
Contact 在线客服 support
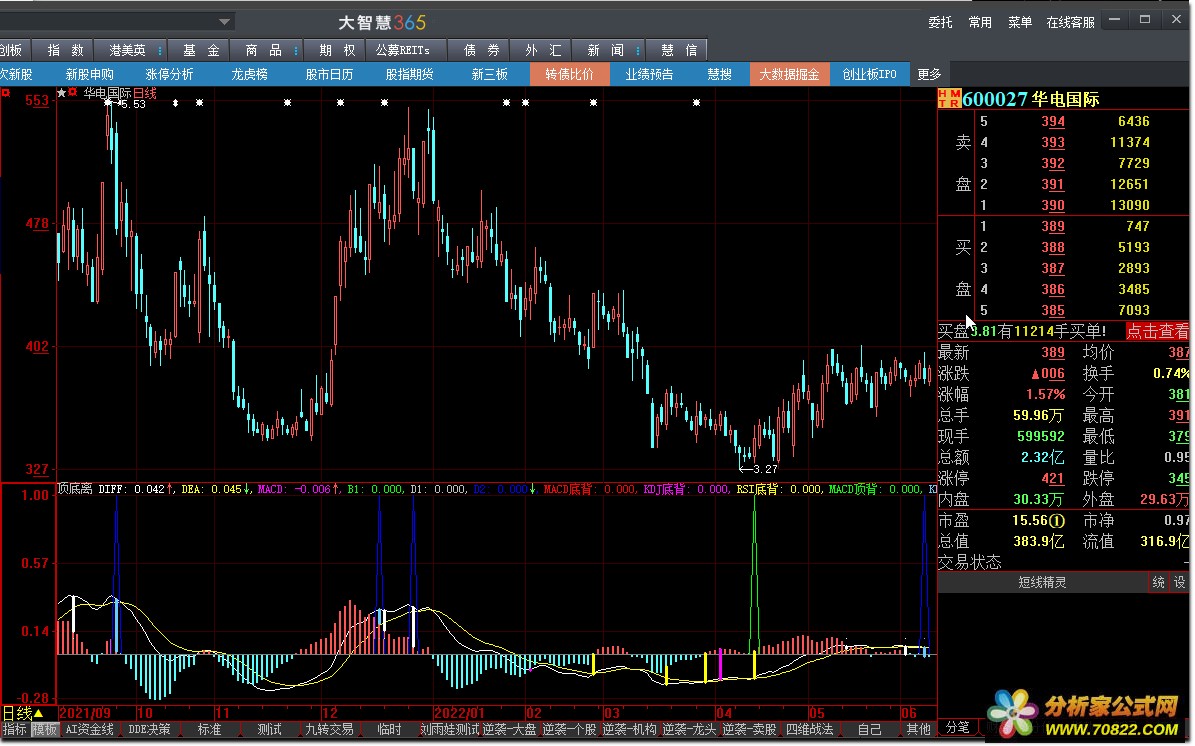click(x=1070, y=22)
